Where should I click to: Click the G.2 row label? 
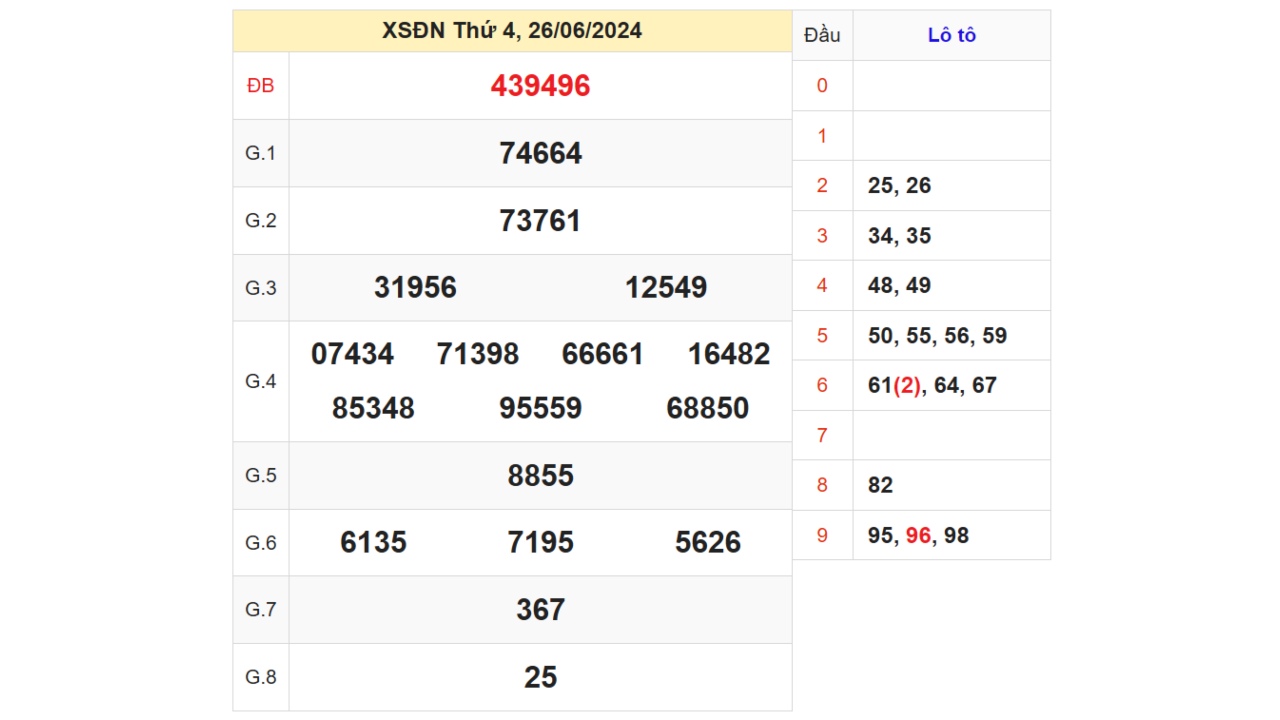tap(261, 221)
